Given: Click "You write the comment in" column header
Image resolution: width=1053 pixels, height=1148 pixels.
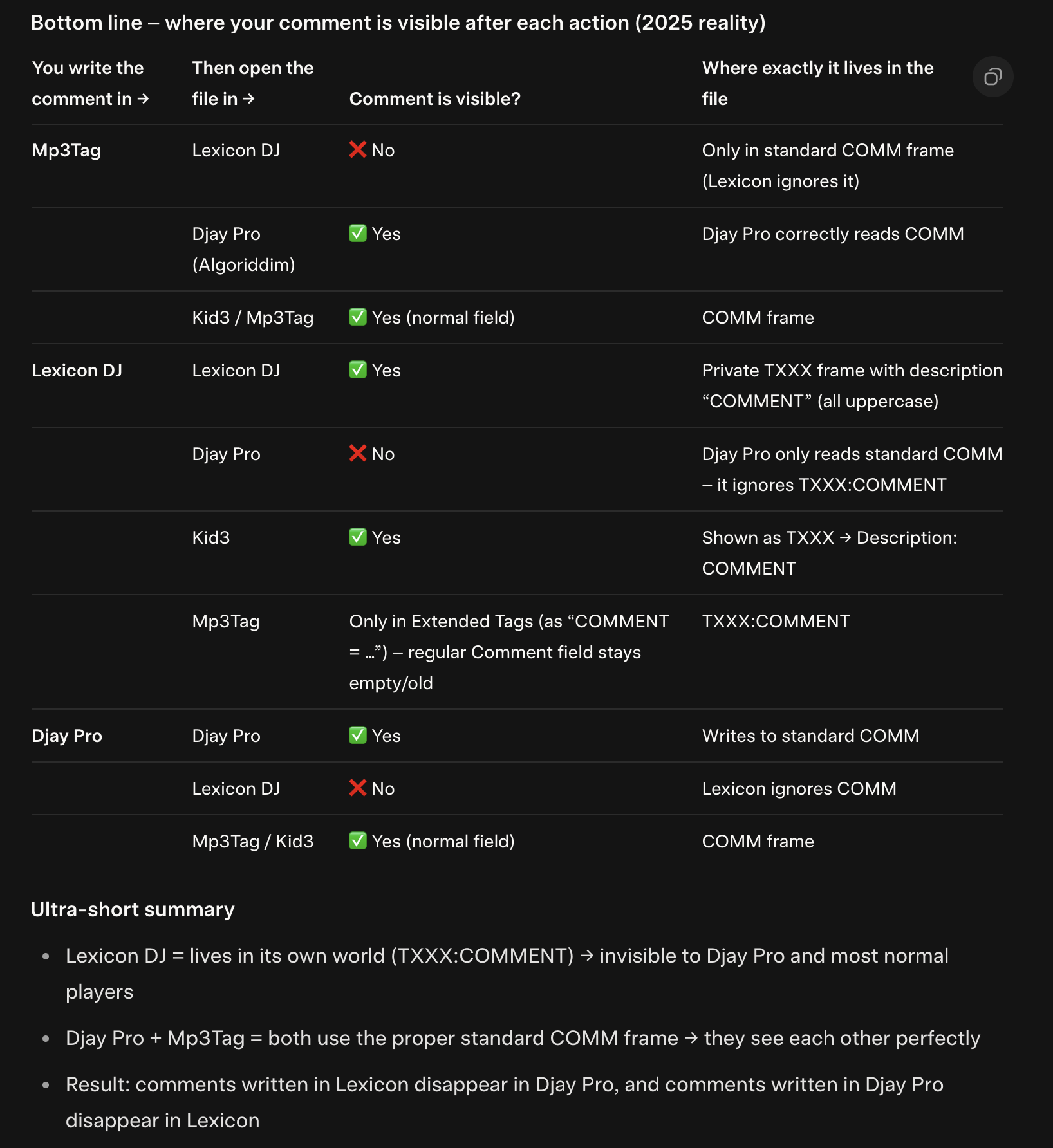Looking at the screenshot, I should 89,83.
